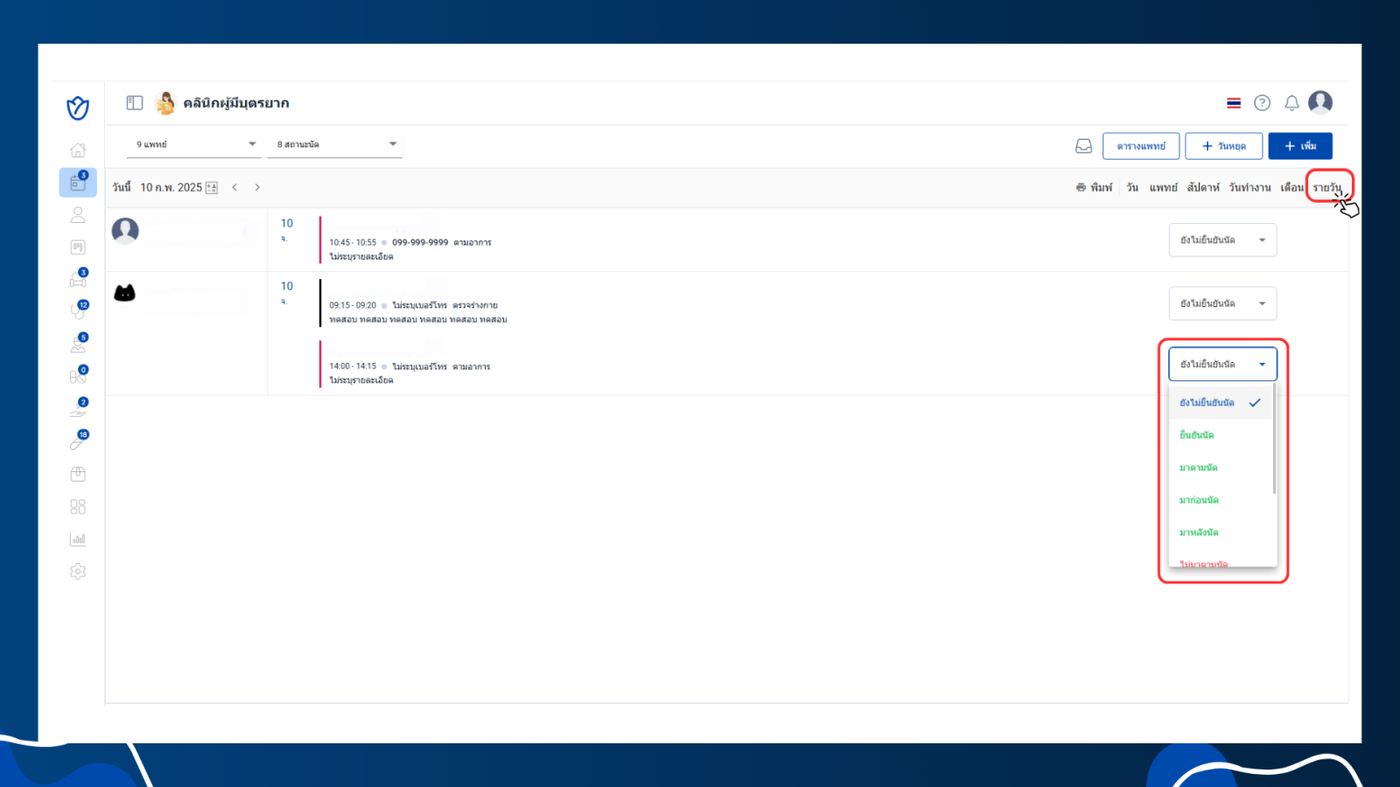
Task: Open the home icon in sidebar
Action: (78, 150)
